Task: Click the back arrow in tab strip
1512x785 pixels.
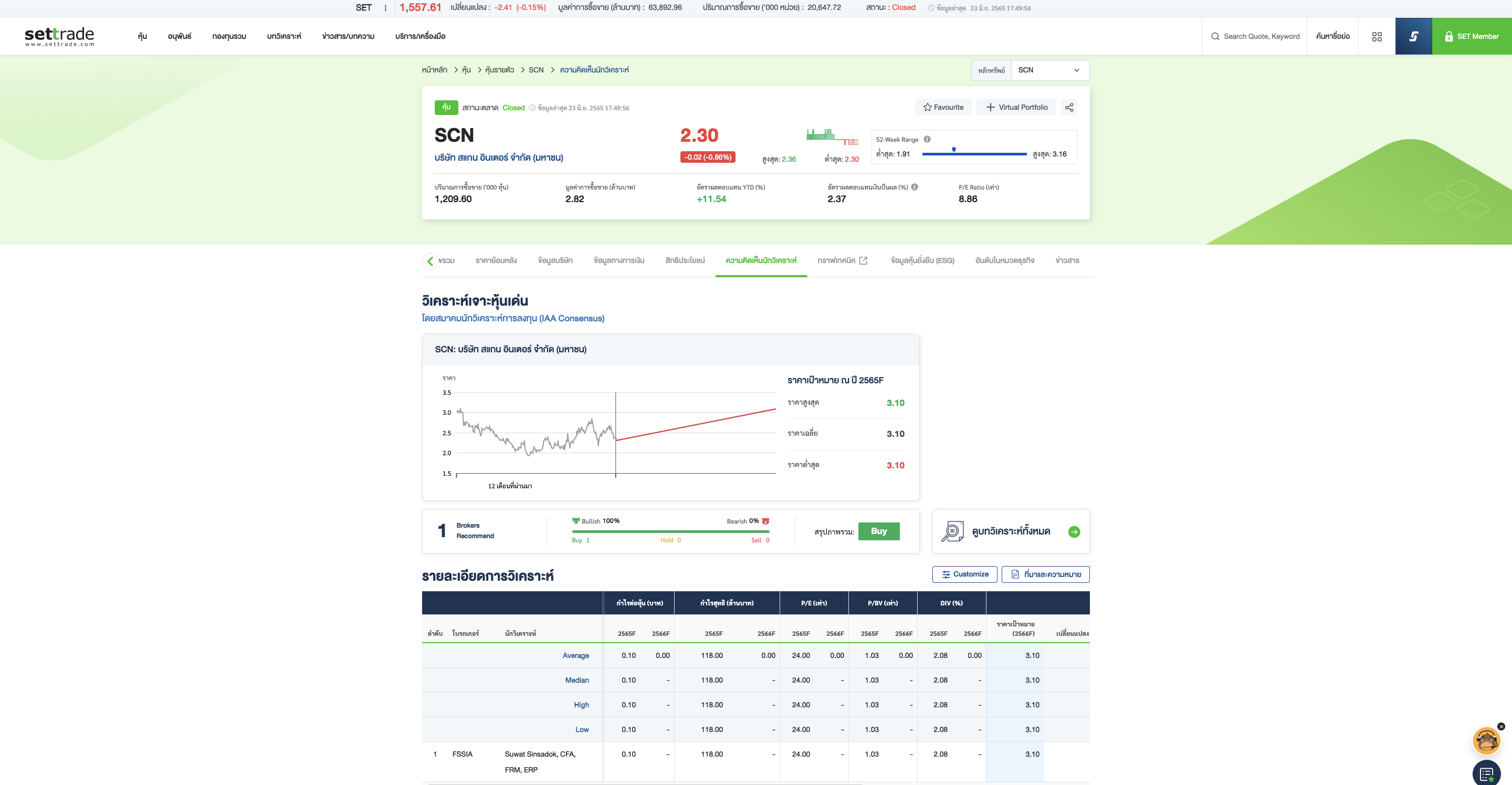Action: click(430, 260)
